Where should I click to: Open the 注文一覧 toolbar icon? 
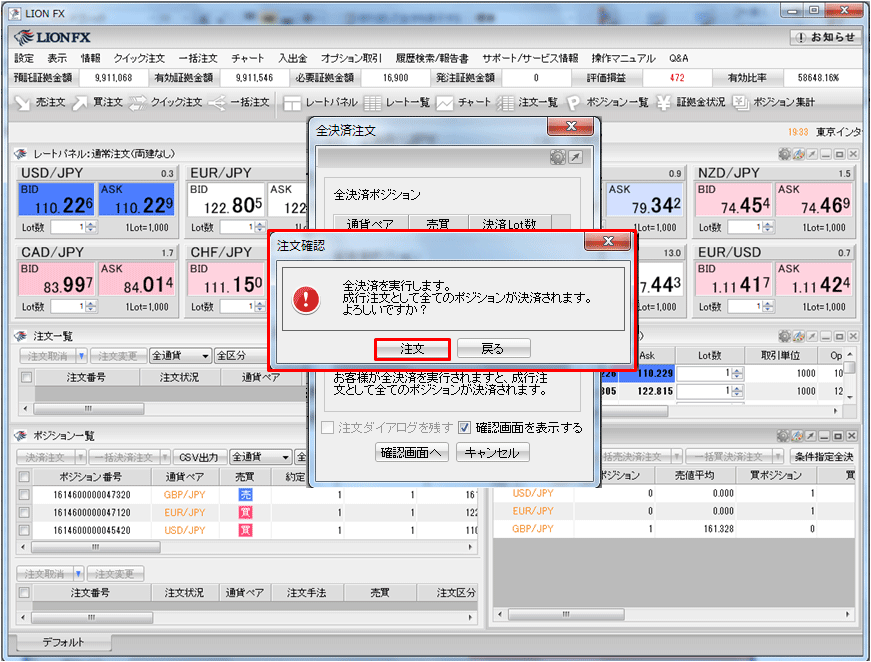[x=505, y=103]
